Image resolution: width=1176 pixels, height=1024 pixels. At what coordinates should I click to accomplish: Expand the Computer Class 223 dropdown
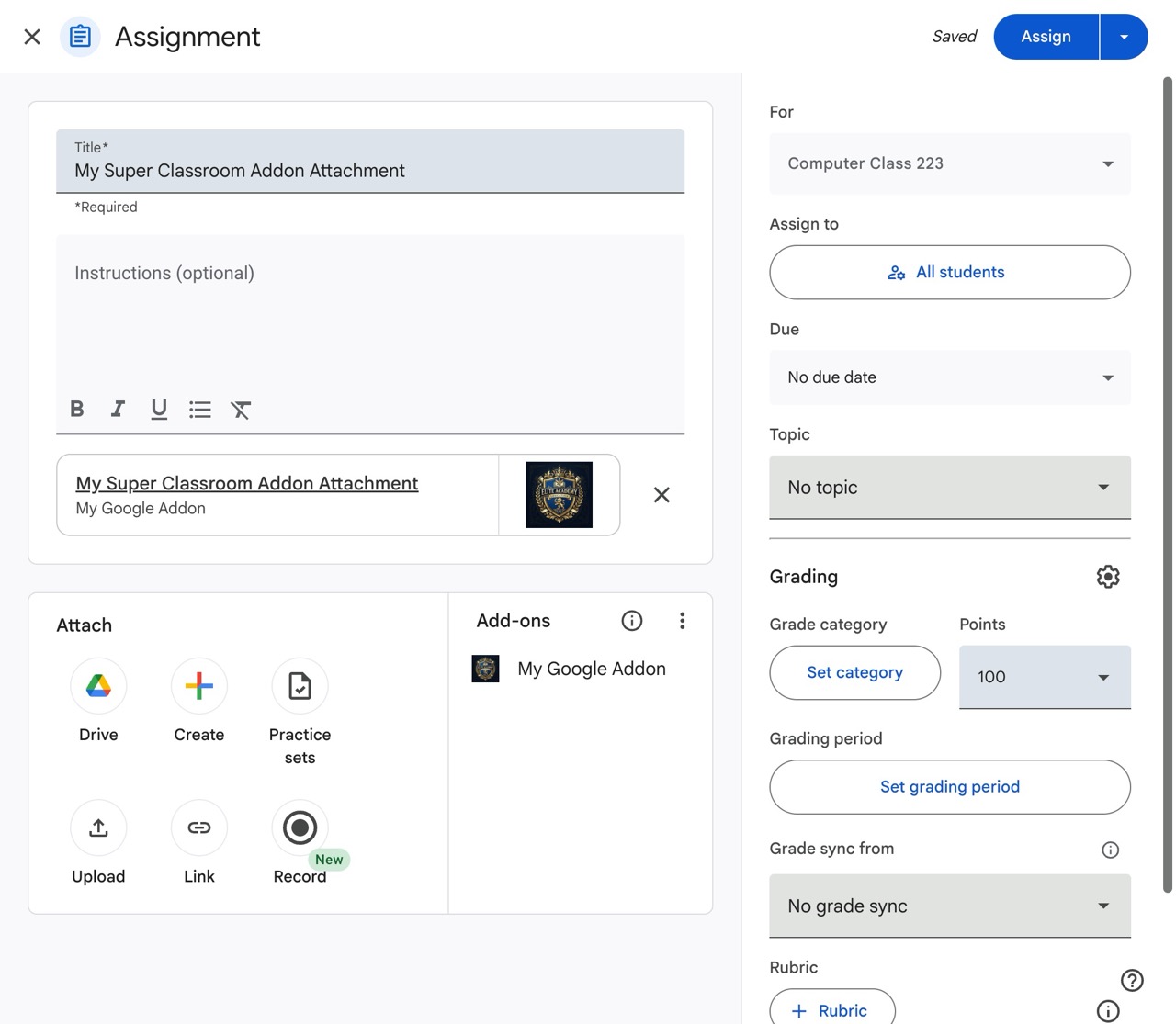click(949, 163)
